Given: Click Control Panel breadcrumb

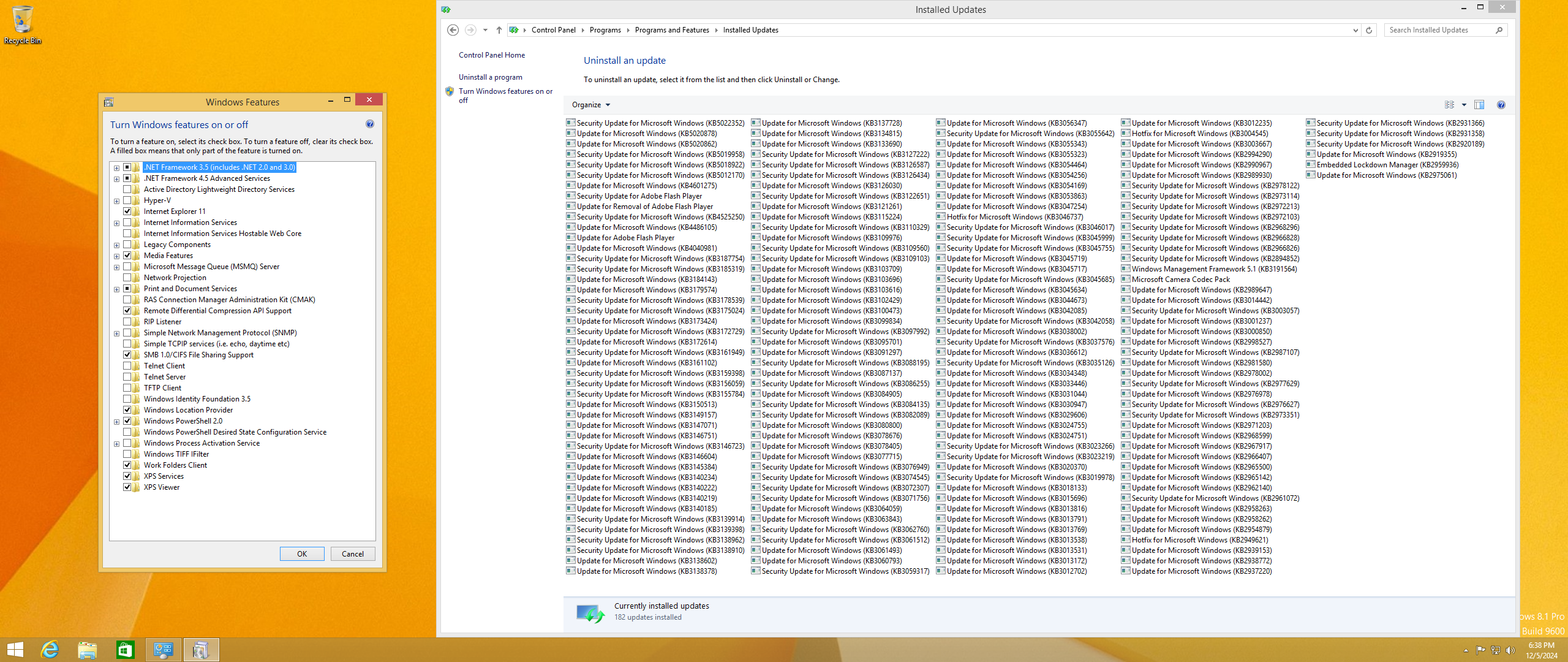Looking at the screenshot, I should [553, 30].
